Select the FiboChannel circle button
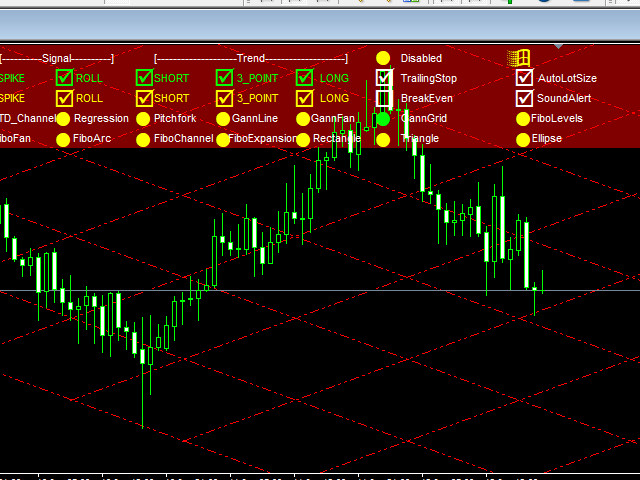This screenshot has height=480, width=640. 143,140
